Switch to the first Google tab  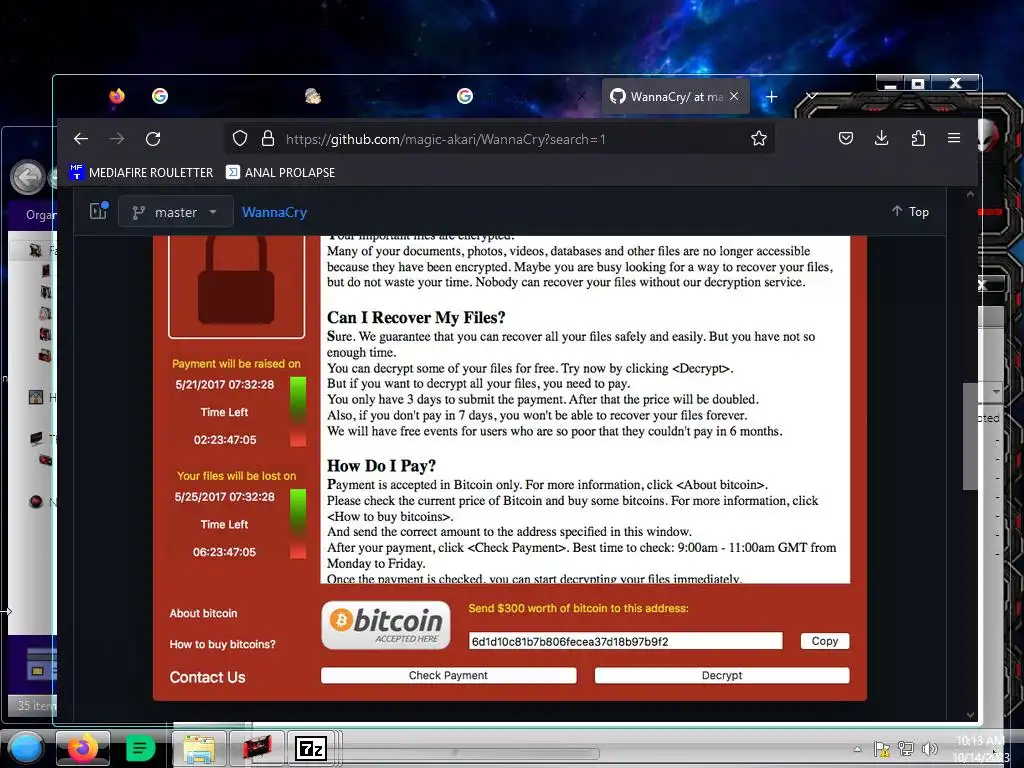point(160,97)
